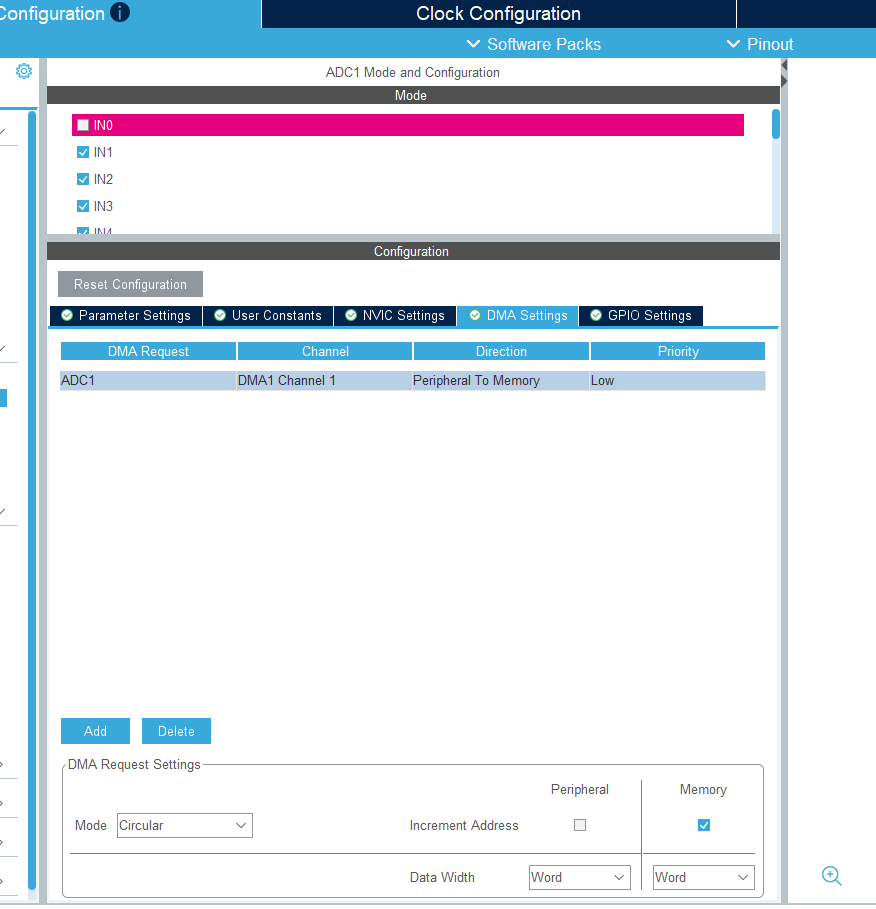Click the info icon beside Configuration title
The width and height of the screenshot is (876, 909).
point(120,13)
